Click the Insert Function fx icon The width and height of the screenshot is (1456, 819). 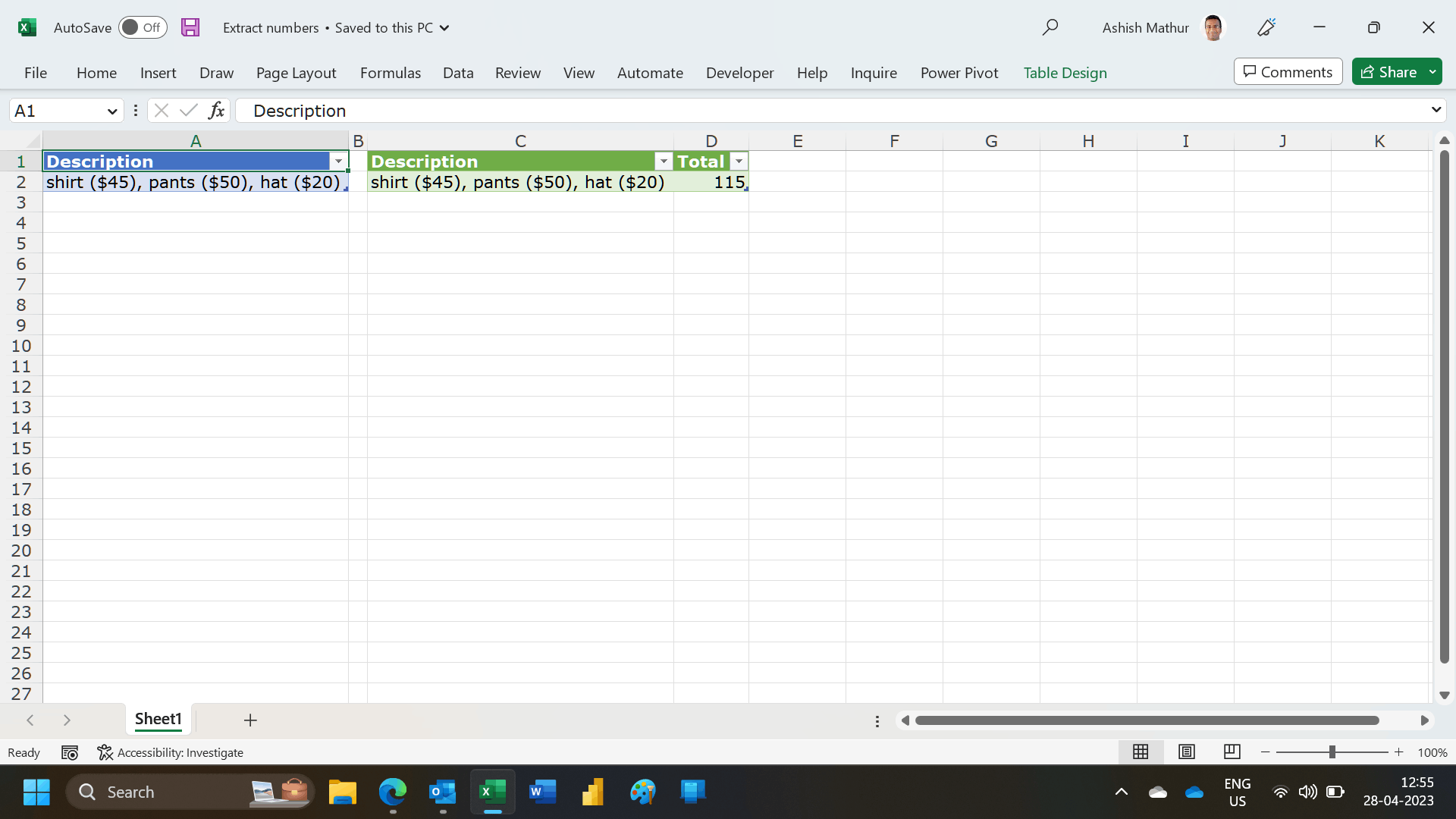tap(216, 111)
